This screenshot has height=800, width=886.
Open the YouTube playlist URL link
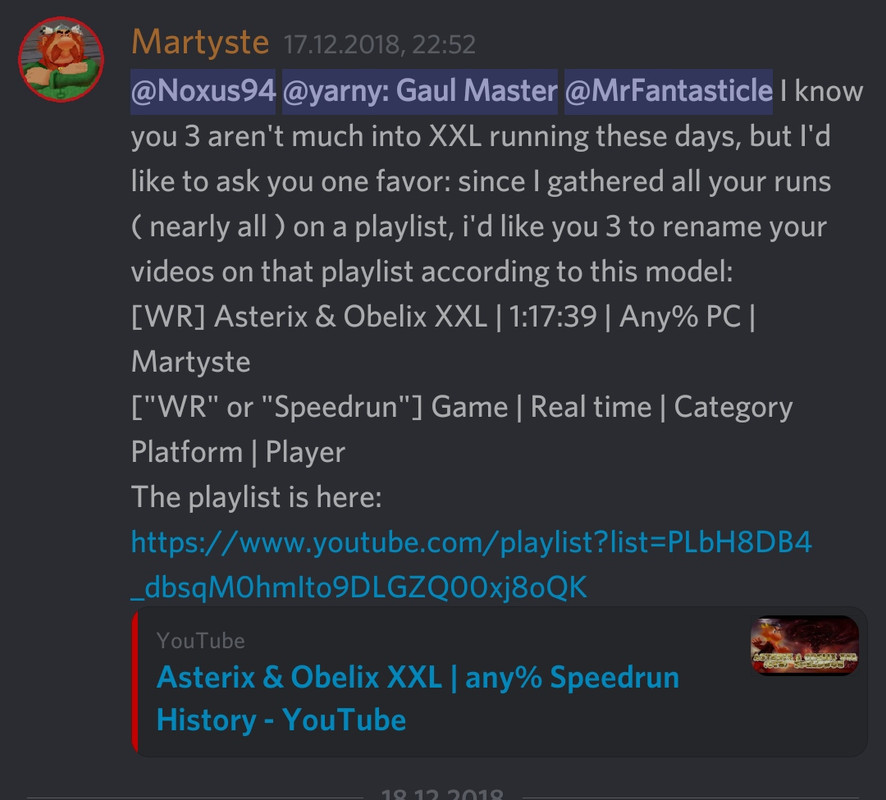[471, 564]
